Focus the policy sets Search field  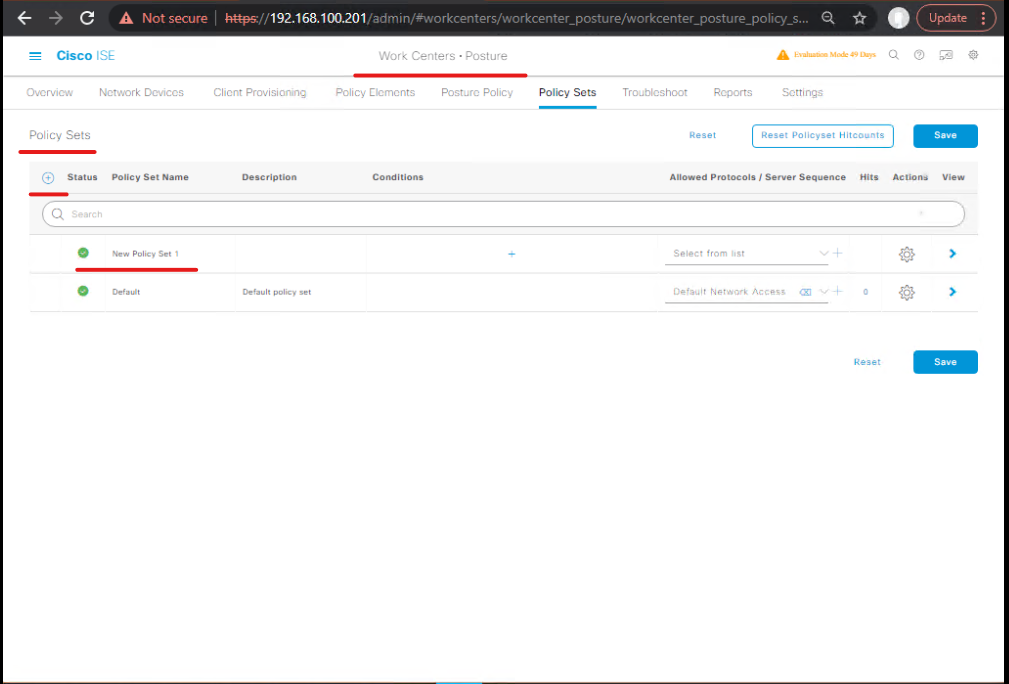tap(503, 214)
